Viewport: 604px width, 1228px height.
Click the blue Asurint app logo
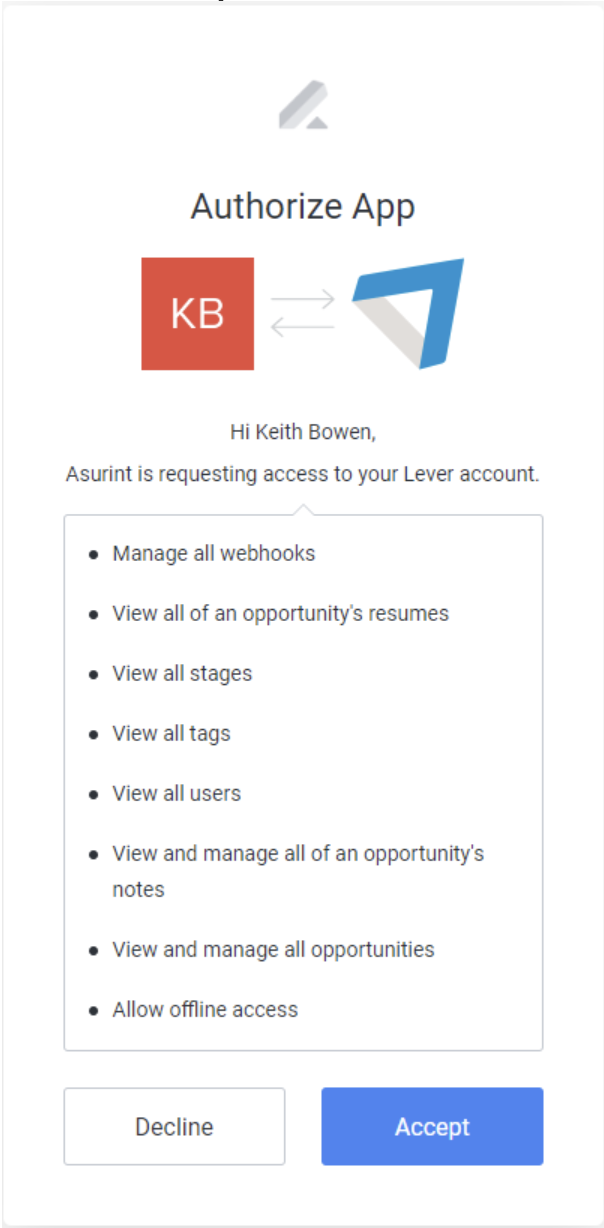tap(408, 313)
